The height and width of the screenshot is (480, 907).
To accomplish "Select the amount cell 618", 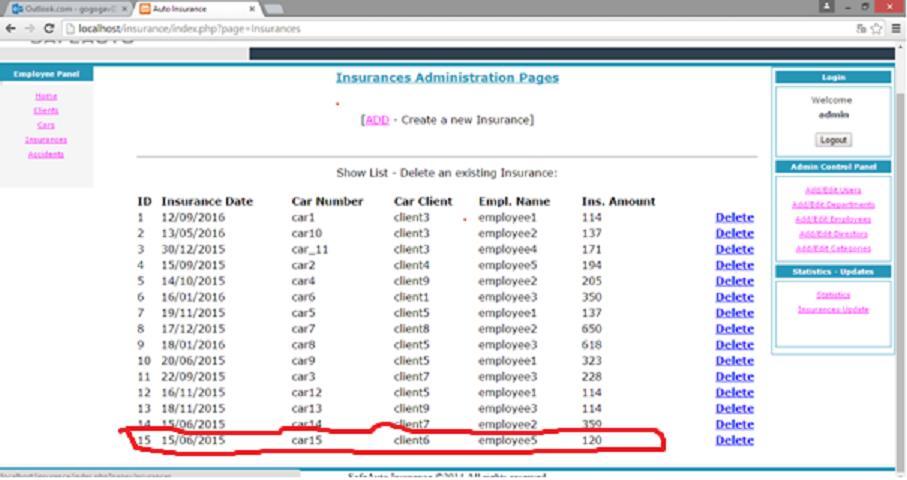I will point(592,345).
